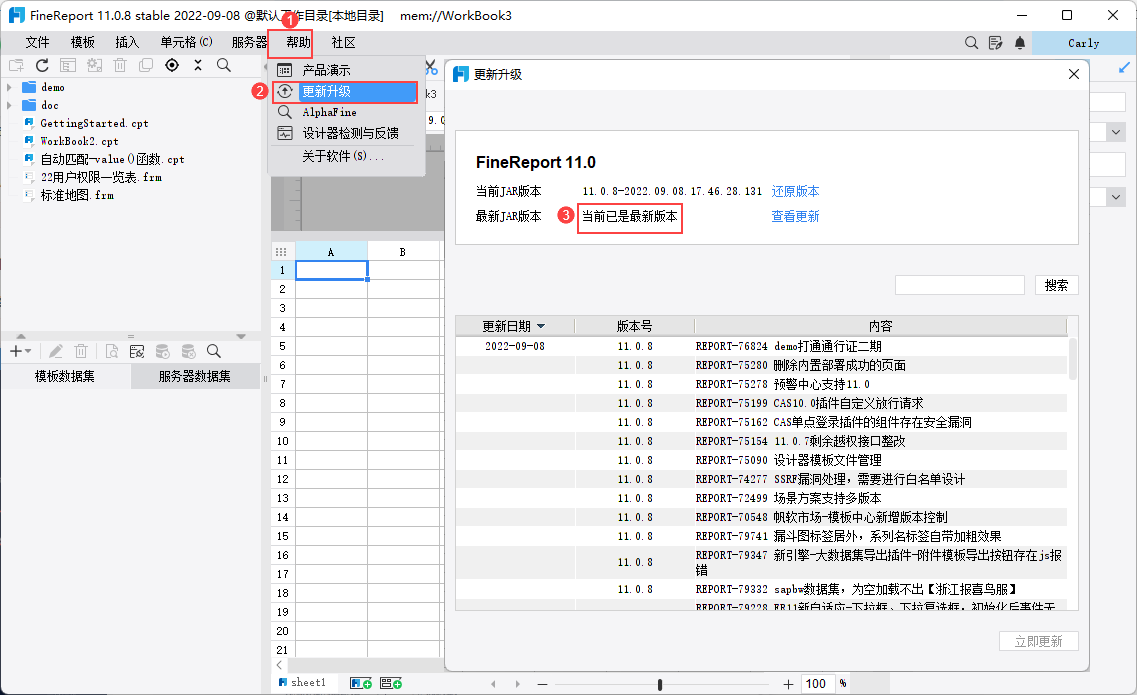
Task: Select 22用户权限一览表.frm in file tree
Action: 101,177
